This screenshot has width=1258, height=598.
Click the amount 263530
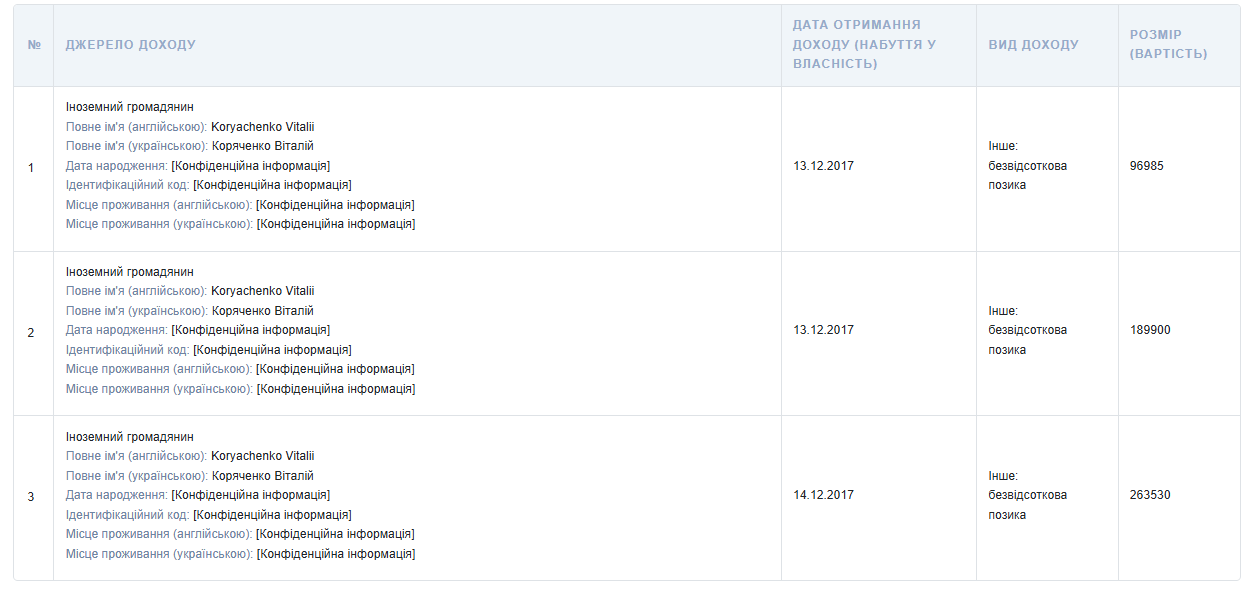[1150, 495]
